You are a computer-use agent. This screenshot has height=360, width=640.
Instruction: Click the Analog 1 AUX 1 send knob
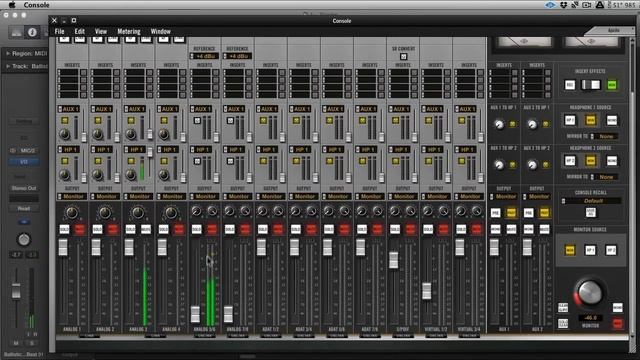(64, 133)
